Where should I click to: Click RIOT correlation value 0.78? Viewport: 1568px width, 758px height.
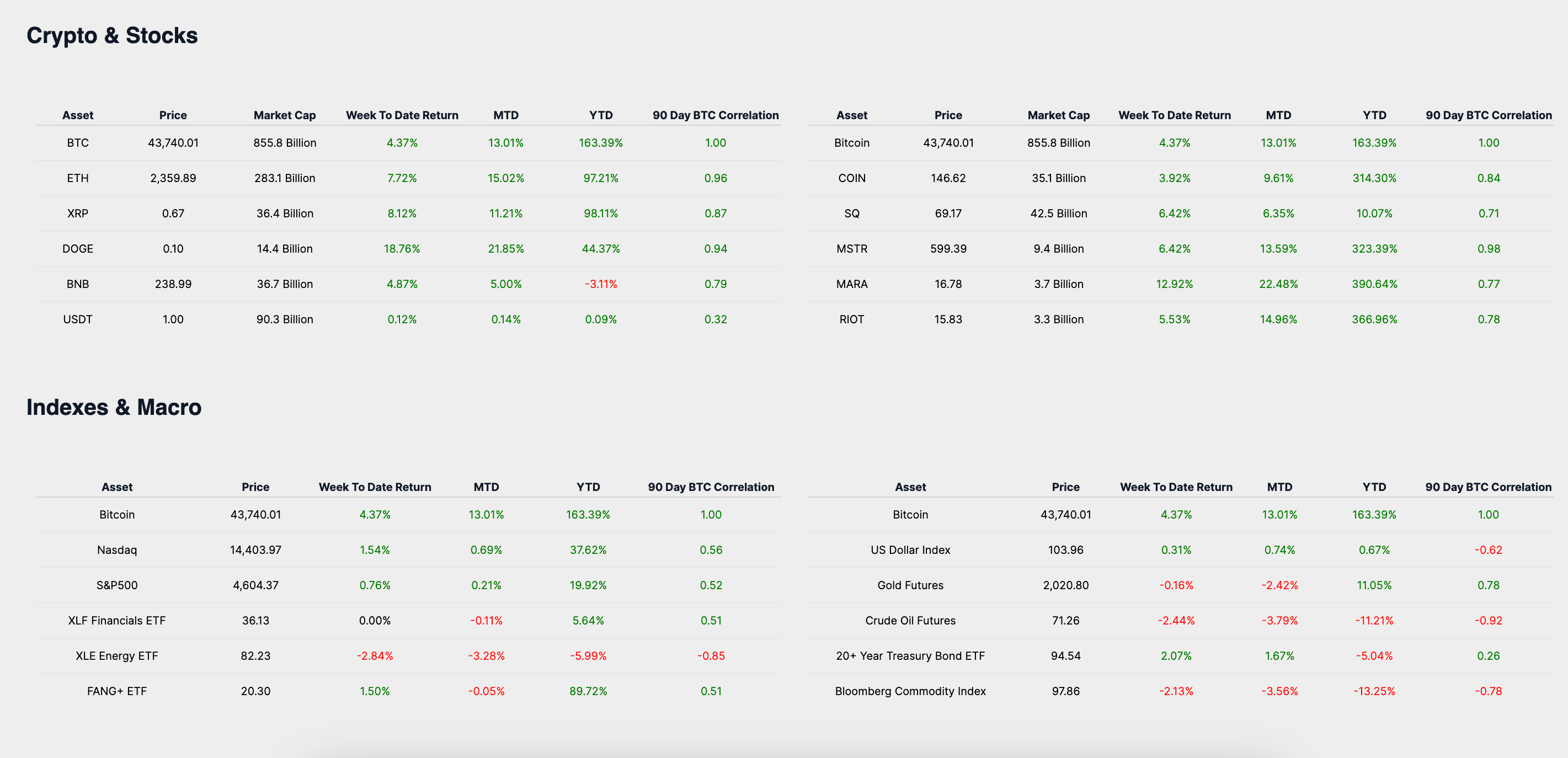(1488, 319)
